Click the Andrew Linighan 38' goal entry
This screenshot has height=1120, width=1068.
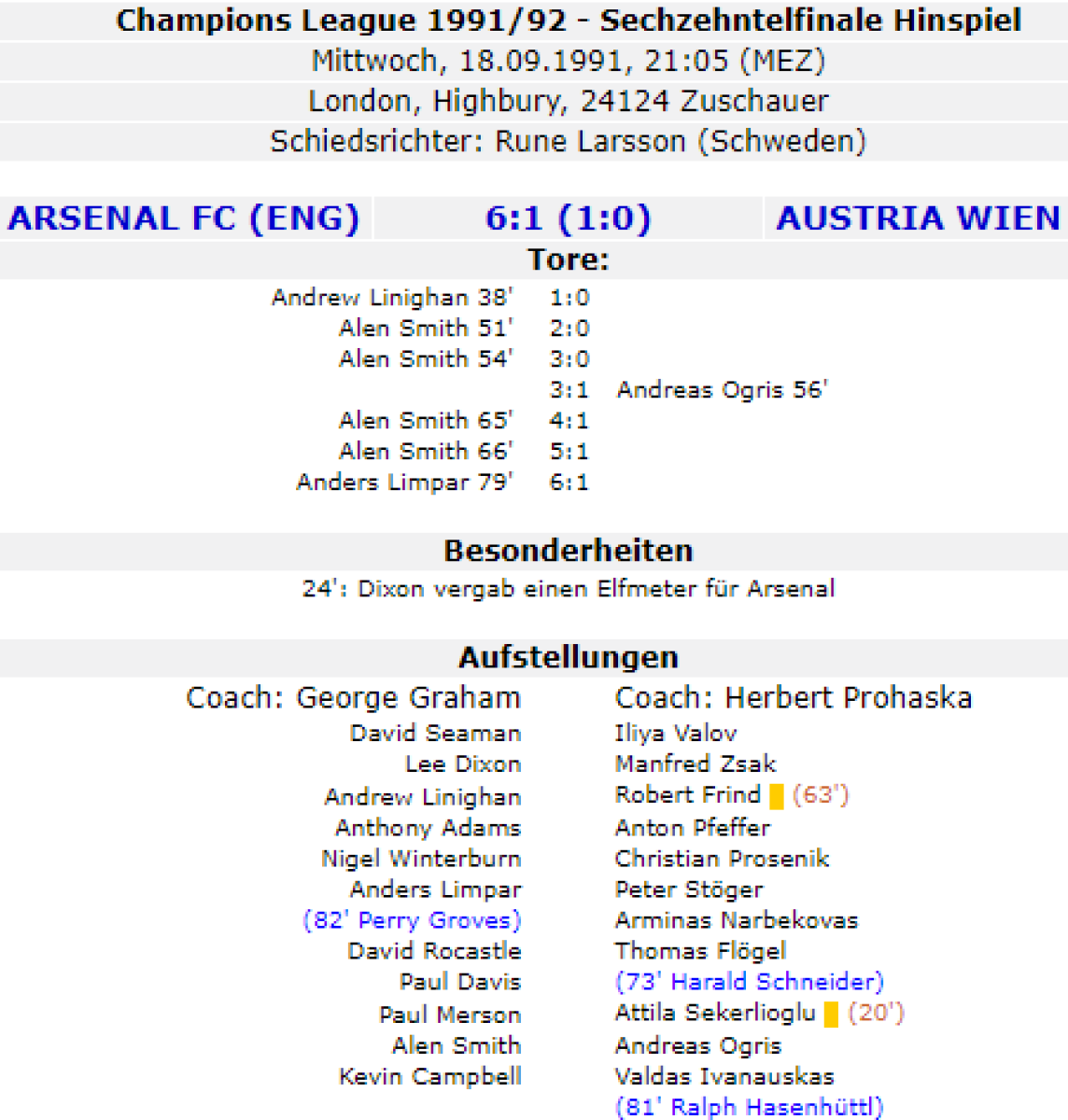[392, 298]
